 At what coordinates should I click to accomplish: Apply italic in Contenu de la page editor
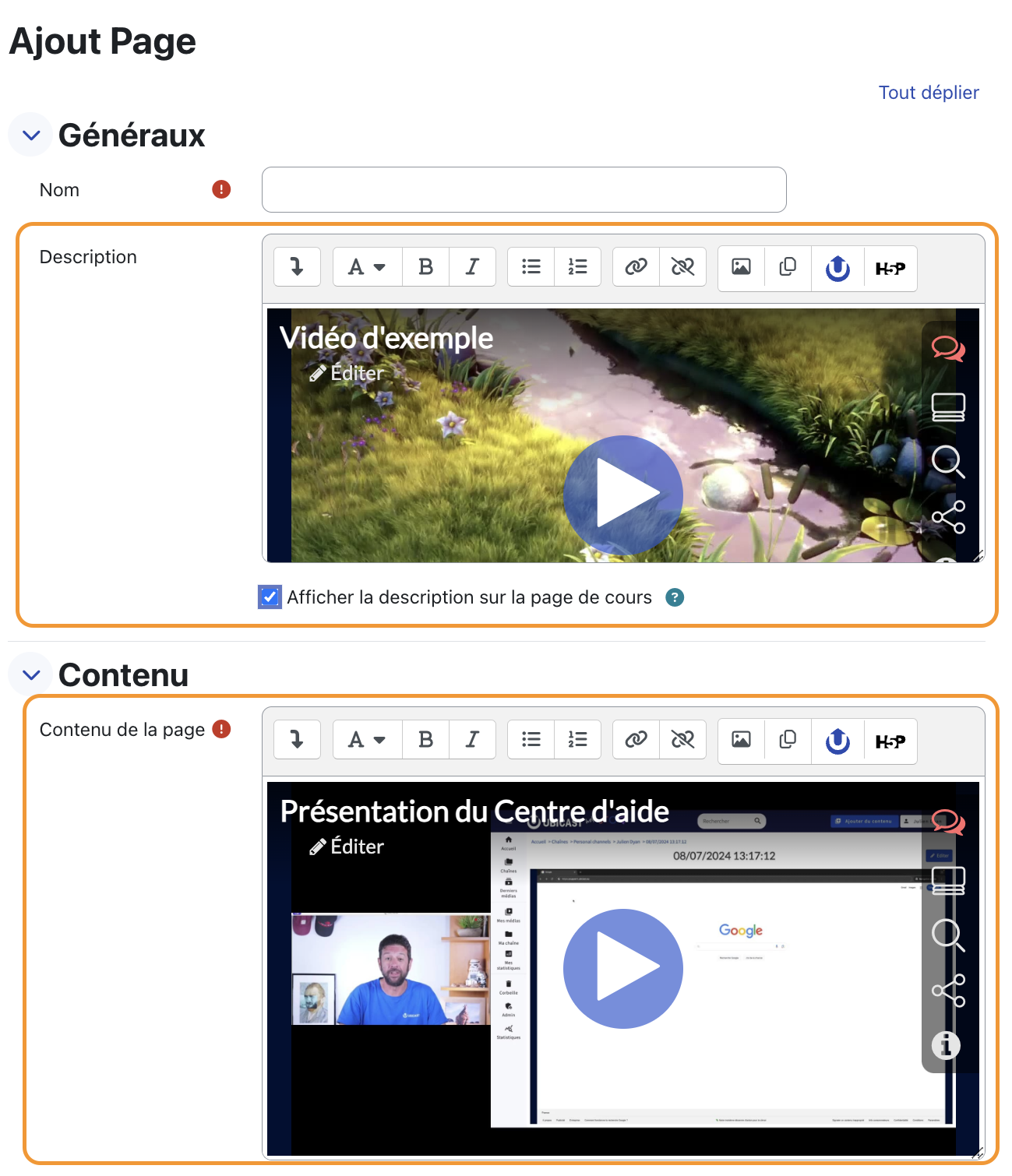pos(472,739)
